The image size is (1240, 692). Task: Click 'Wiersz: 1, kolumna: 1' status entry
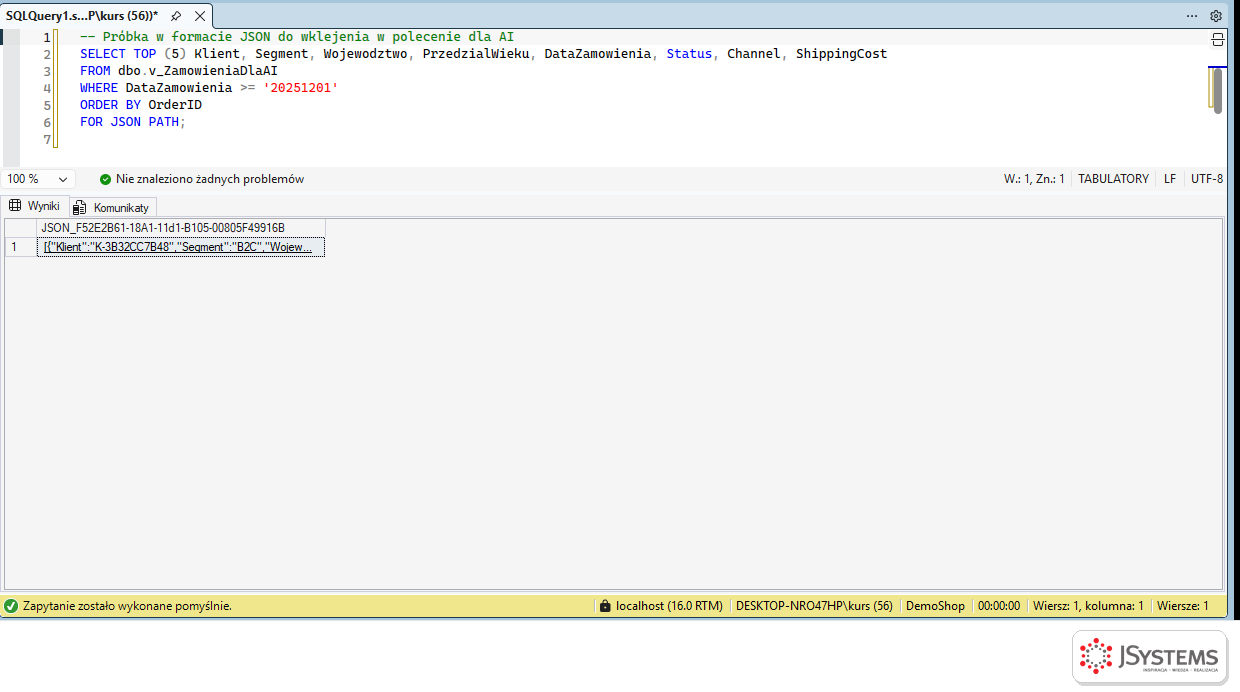coord(1088,606)
